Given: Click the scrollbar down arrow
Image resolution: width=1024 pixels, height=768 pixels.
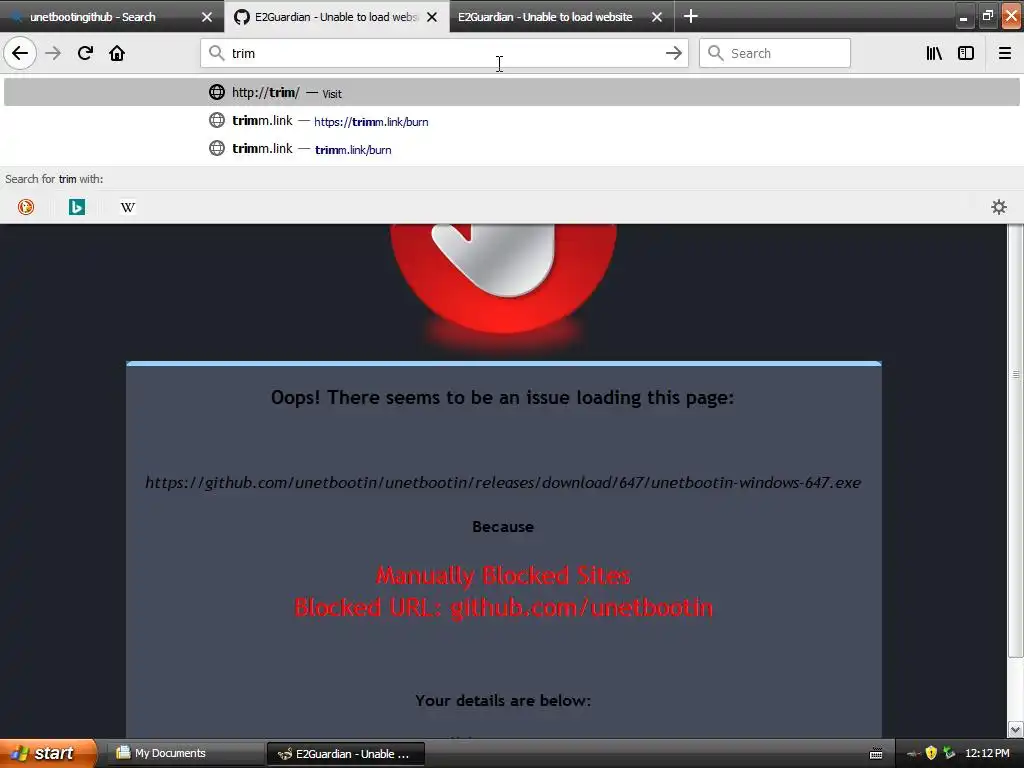Looking at the screenshot, I should pos(1015,729).
